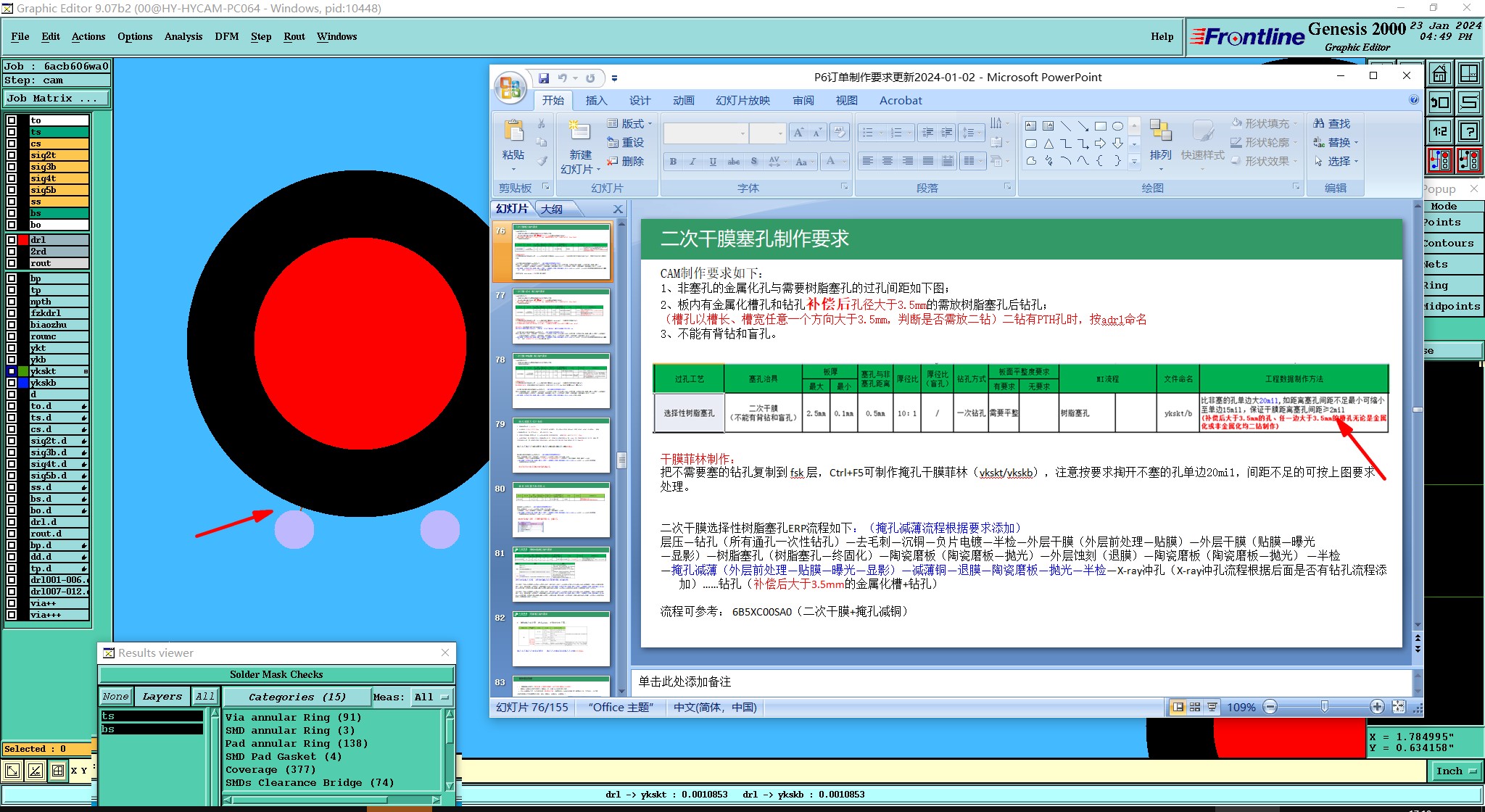Click the 1:2 zoom scale icon
This screenshot has height=812, width=1485.
(x=1439, y=131)
